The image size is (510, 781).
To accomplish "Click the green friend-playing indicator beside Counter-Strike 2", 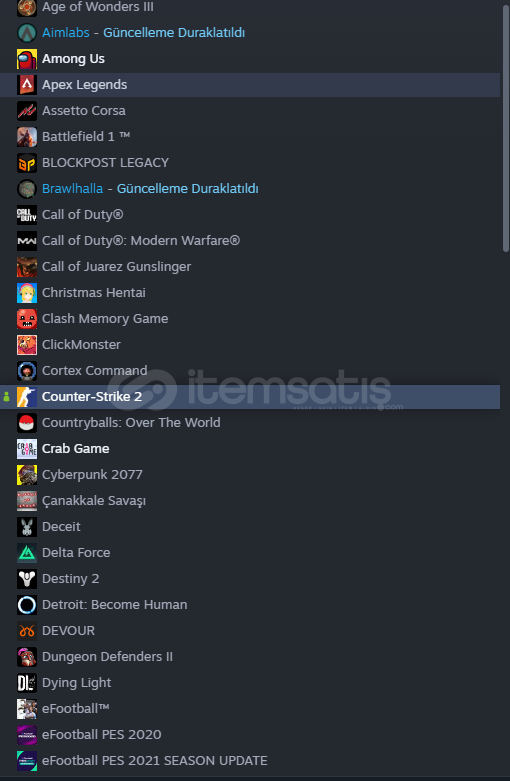I will (6, 397).
